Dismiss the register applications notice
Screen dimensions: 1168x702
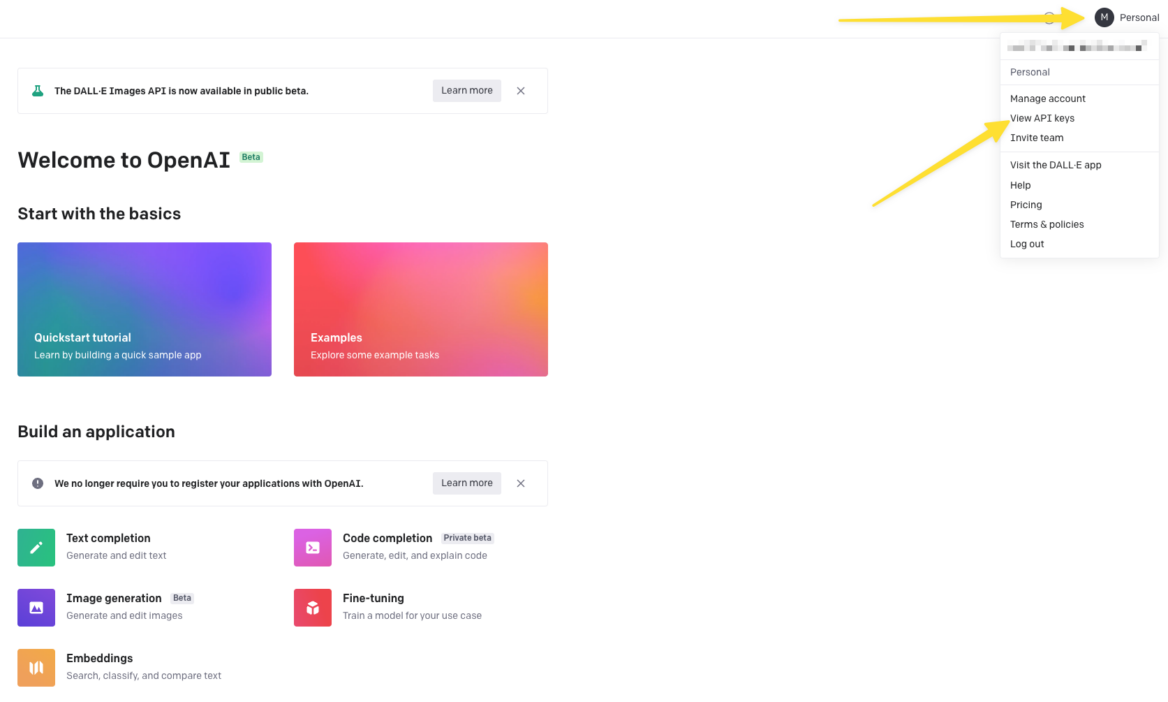pos(521,484)
